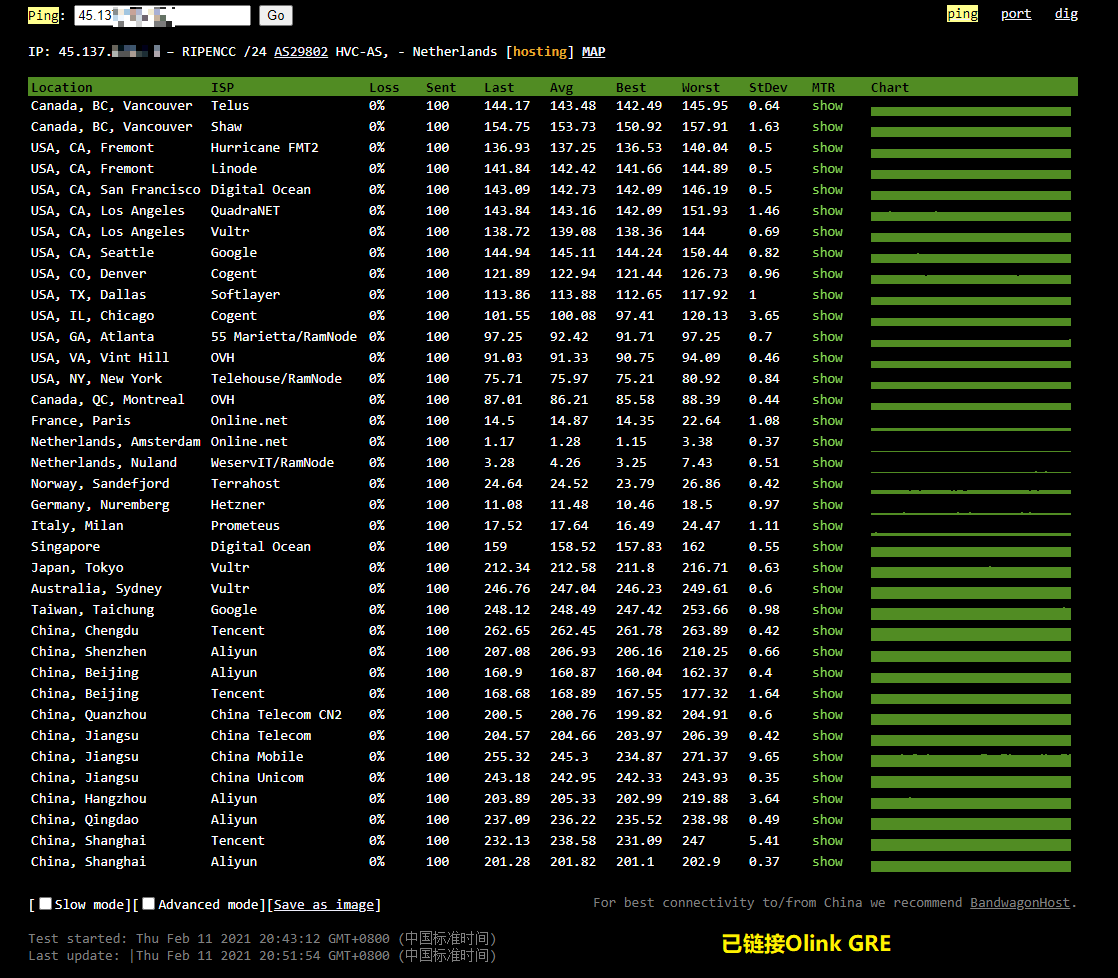
Task: Show MTR for Quanzhou China Telecom CN2
Action: coord(827,715)
